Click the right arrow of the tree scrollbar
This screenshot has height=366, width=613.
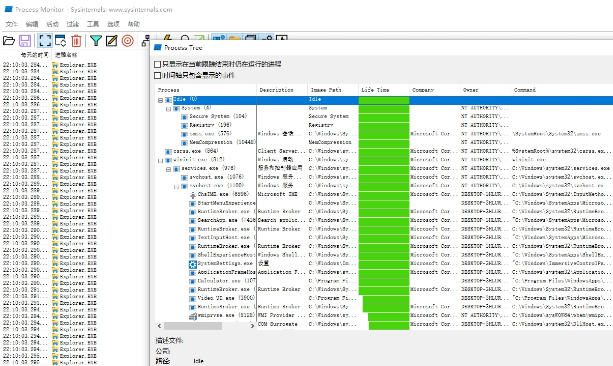252,326
